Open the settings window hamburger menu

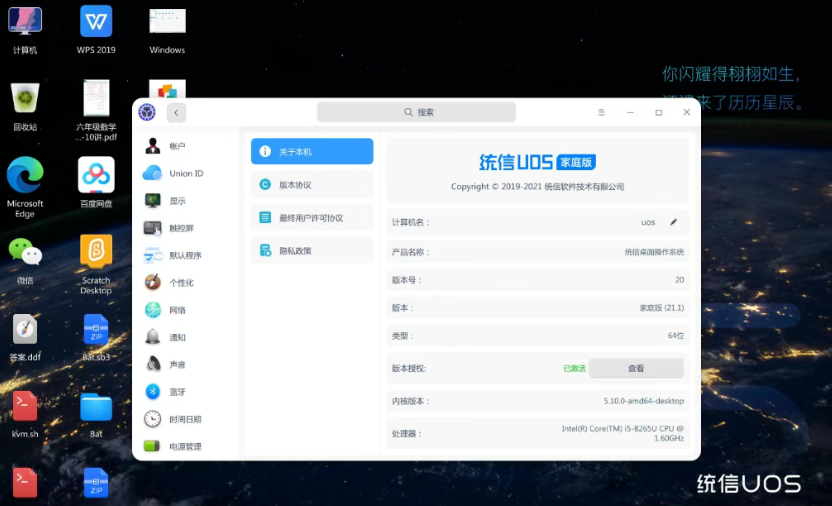[601, 112]
